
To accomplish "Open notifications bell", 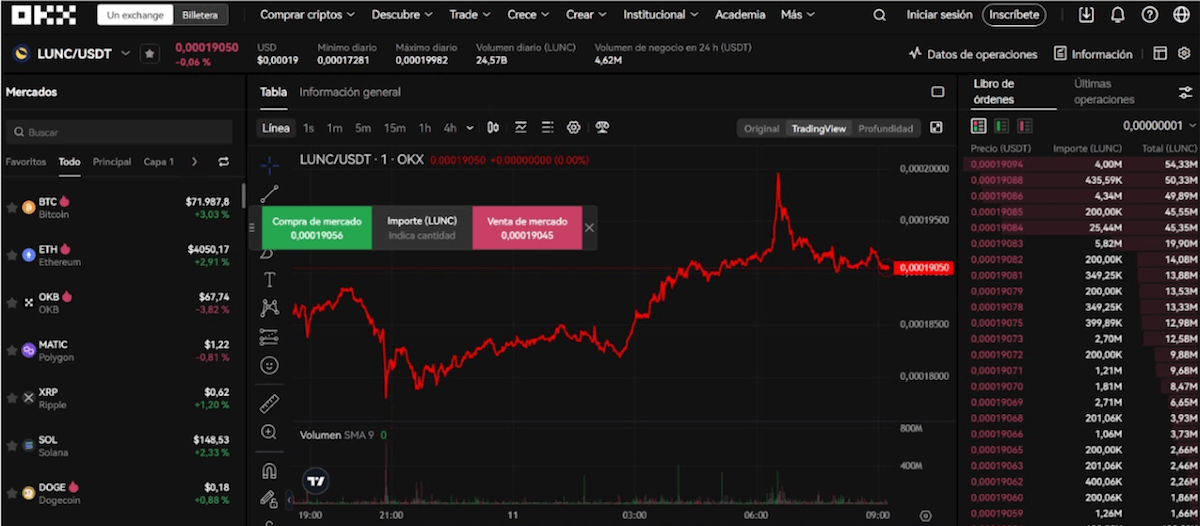I will pyautogui.click(x=1118, y=15).
